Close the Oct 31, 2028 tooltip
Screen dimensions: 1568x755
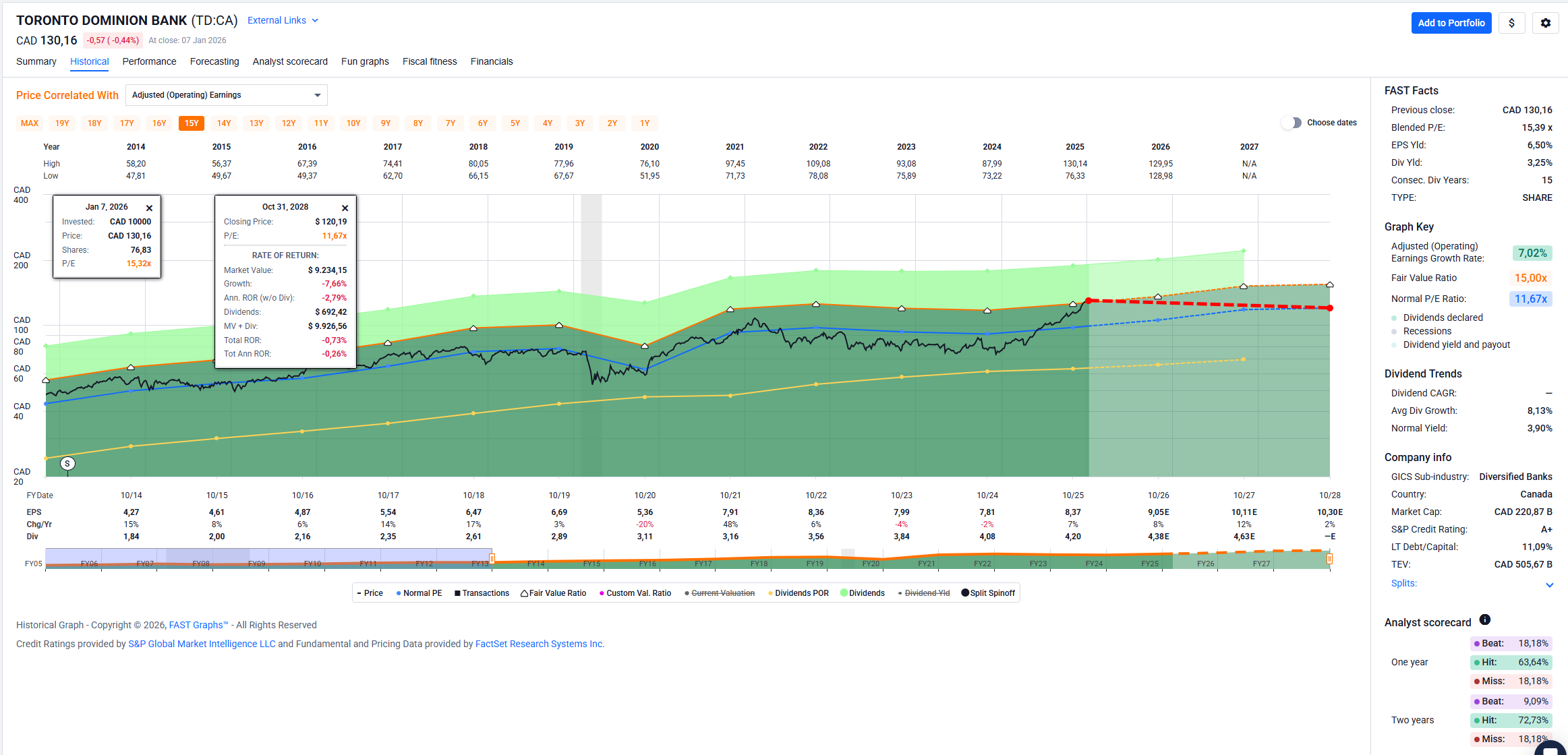345,208
